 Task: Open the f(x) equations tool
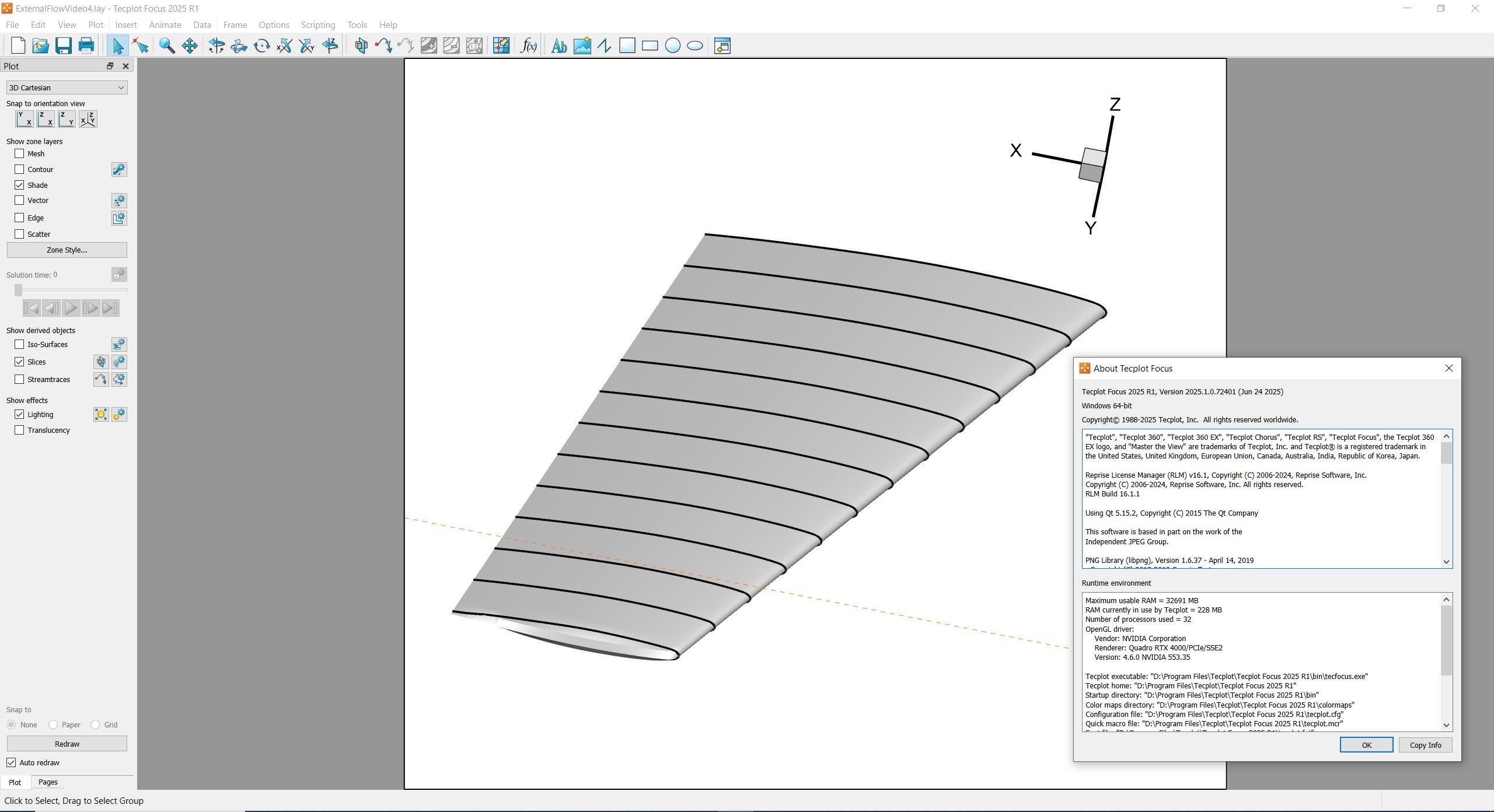pyautogui.click(x=528, y=45)
